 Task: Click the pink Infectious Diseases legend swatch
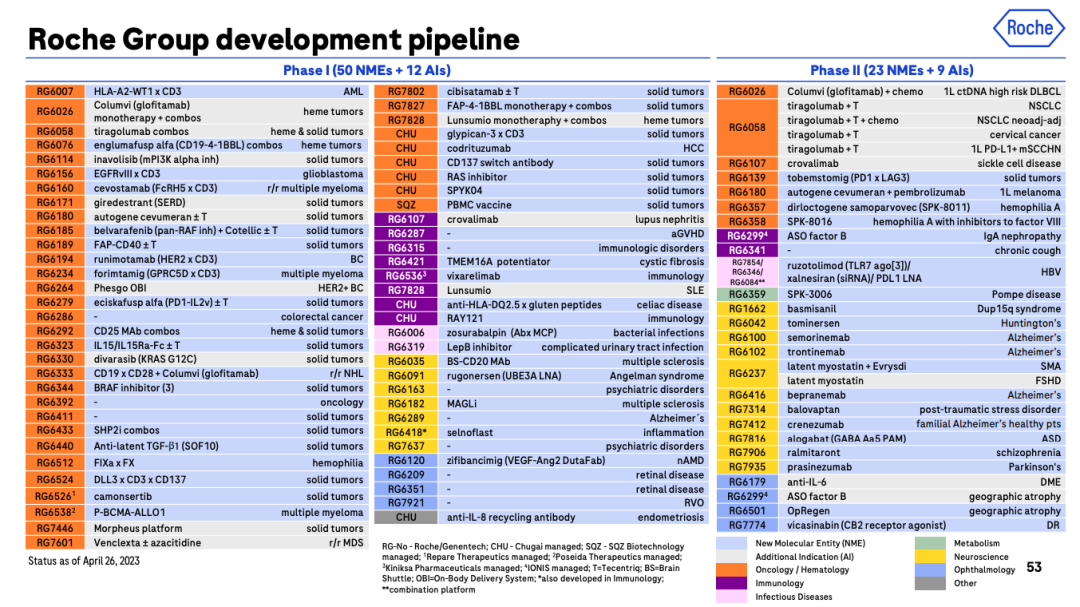tap(731, 597)
